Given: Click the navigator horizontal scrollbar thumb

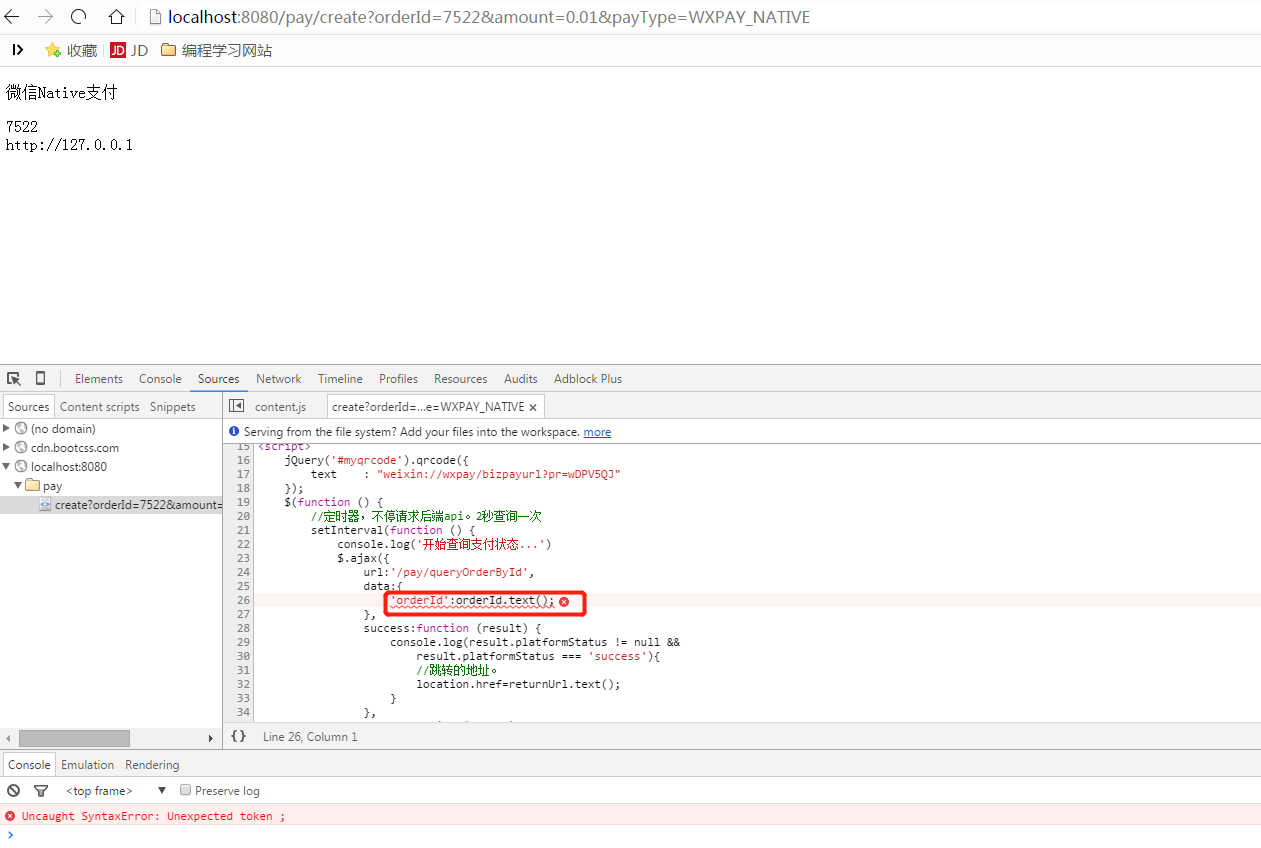Looking at the screenshot, I should click(74, 738).
